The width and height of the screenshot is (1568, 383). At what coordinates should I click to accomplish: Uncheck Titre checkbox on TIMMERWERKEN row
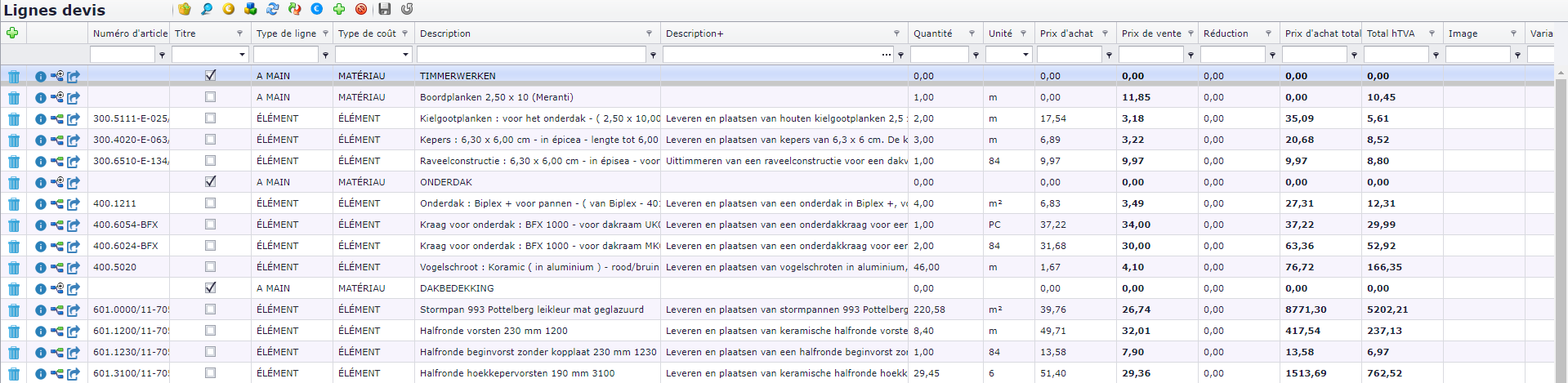click(x=210, y=75)
